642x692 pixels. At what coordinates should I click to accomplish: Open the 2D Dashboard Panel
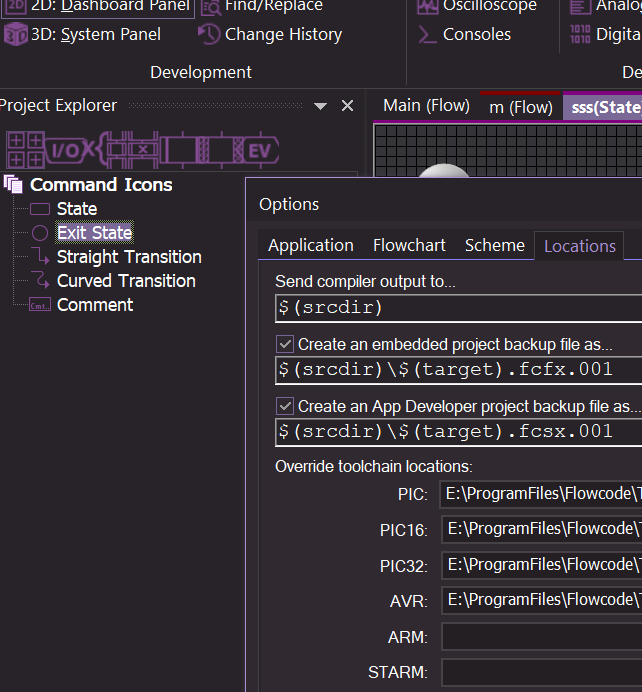pos(97,6)
